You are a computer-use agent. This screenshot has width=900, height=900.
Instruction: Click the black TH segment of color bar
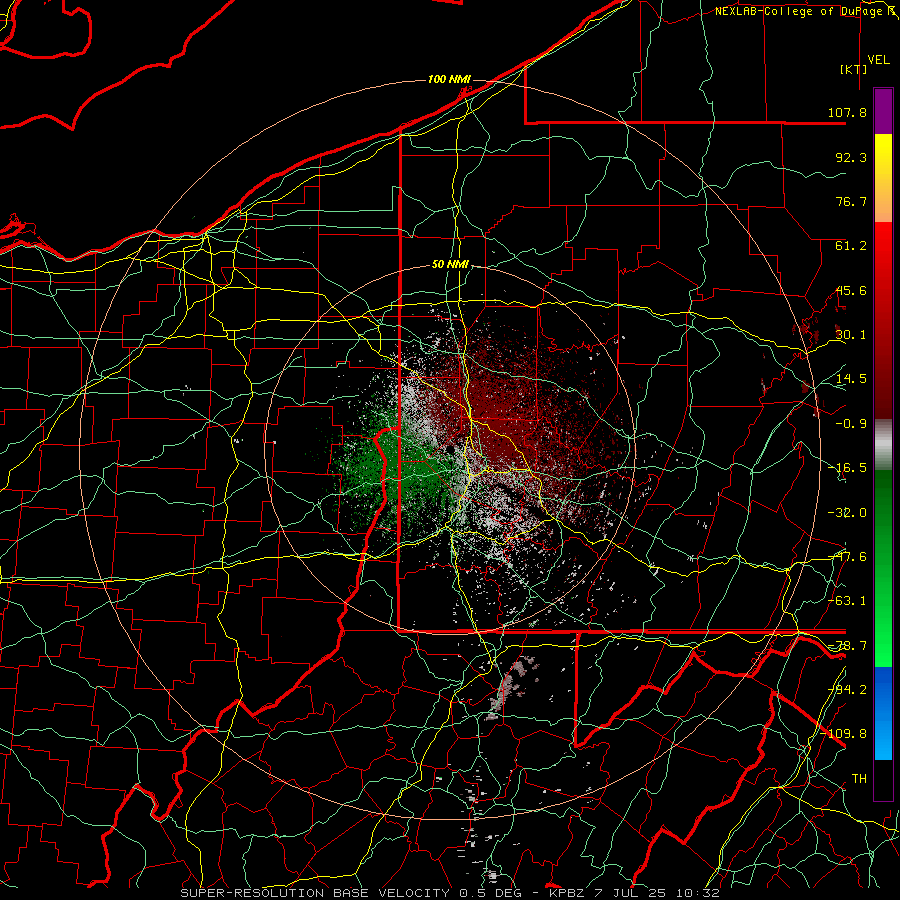883,780
